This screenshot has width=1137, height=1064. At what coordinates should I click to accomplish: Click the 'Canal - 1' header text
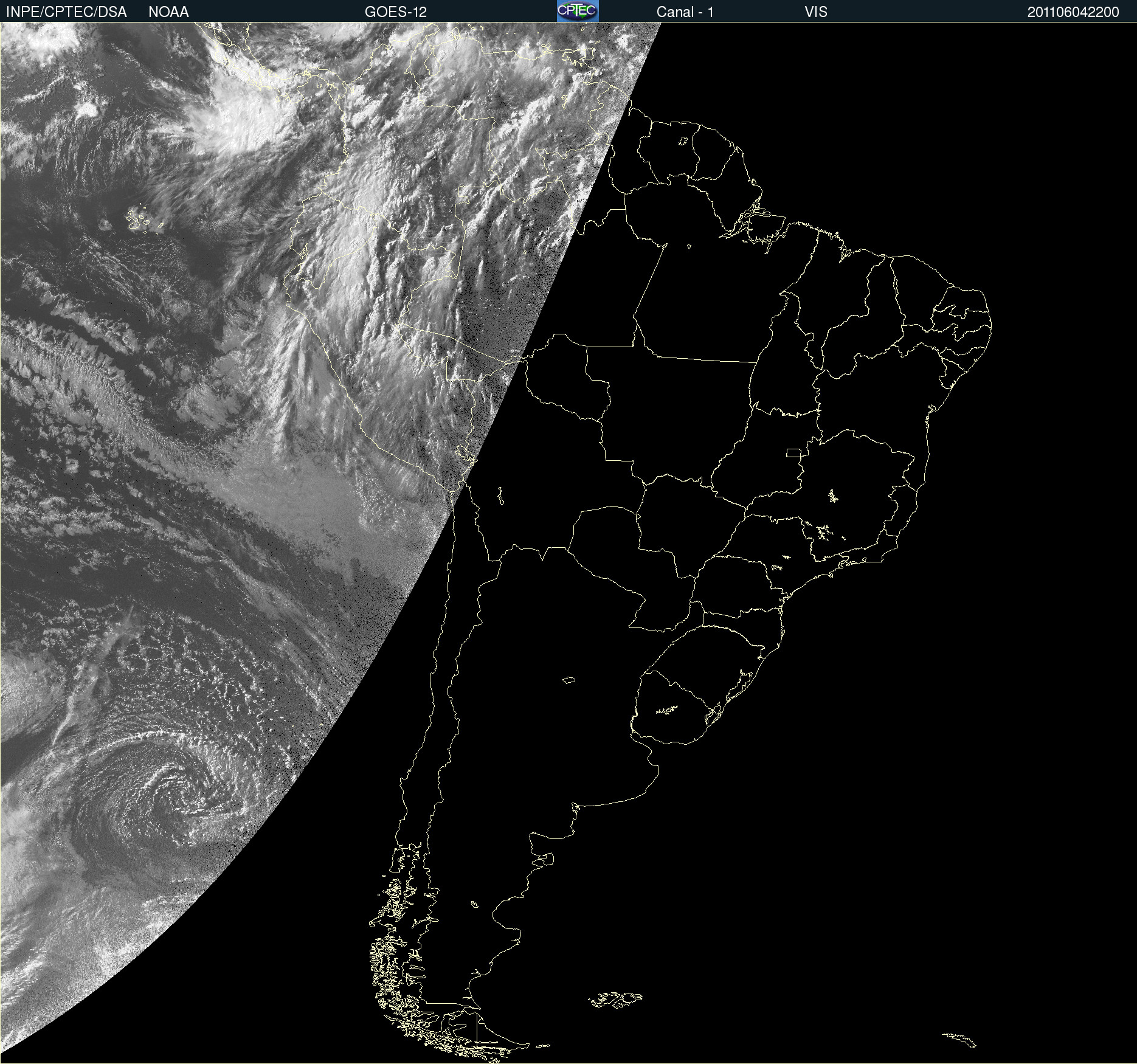pyautogui.click(x=685, y=12)
